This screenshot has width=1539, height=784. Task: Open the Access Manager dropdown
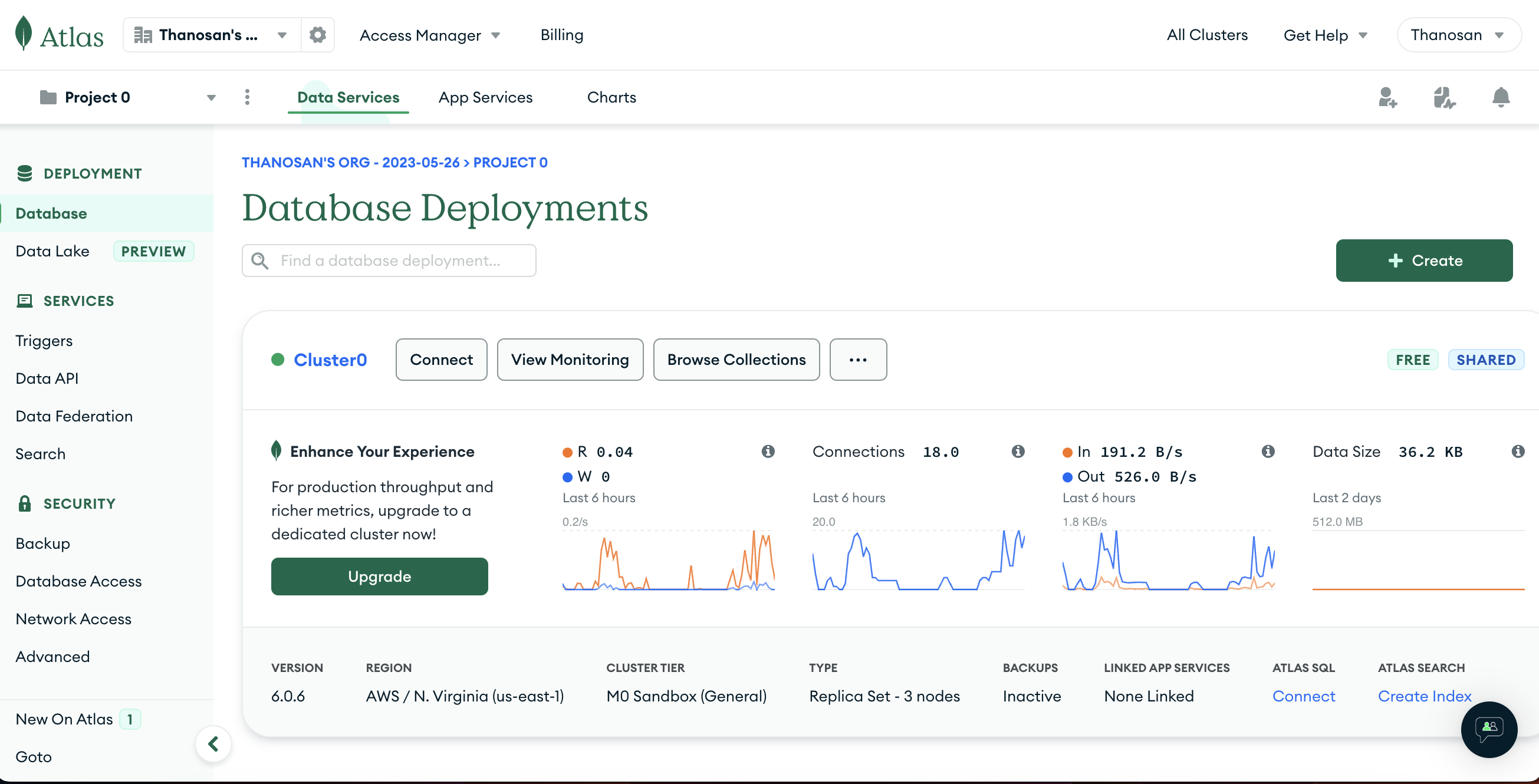pyautogui.click(x=429, y=35)
